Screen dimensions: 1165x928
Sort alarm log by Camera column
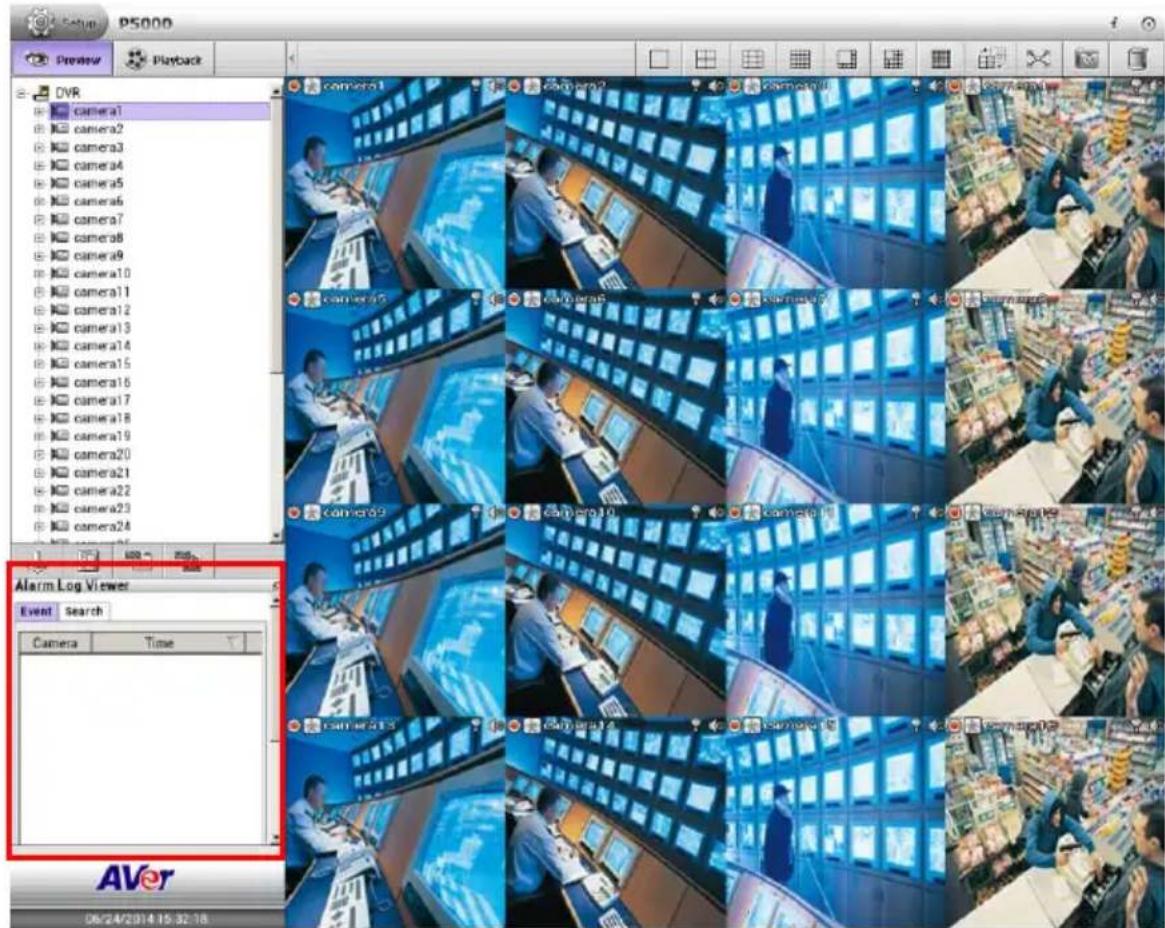54,643
